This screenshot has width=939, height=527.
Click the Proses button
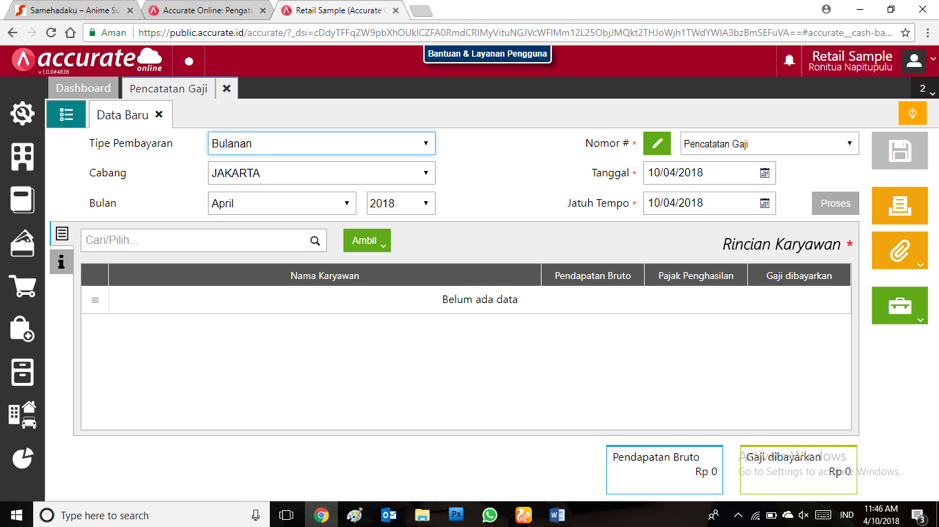pyautogui.click(x=835, y=203)
